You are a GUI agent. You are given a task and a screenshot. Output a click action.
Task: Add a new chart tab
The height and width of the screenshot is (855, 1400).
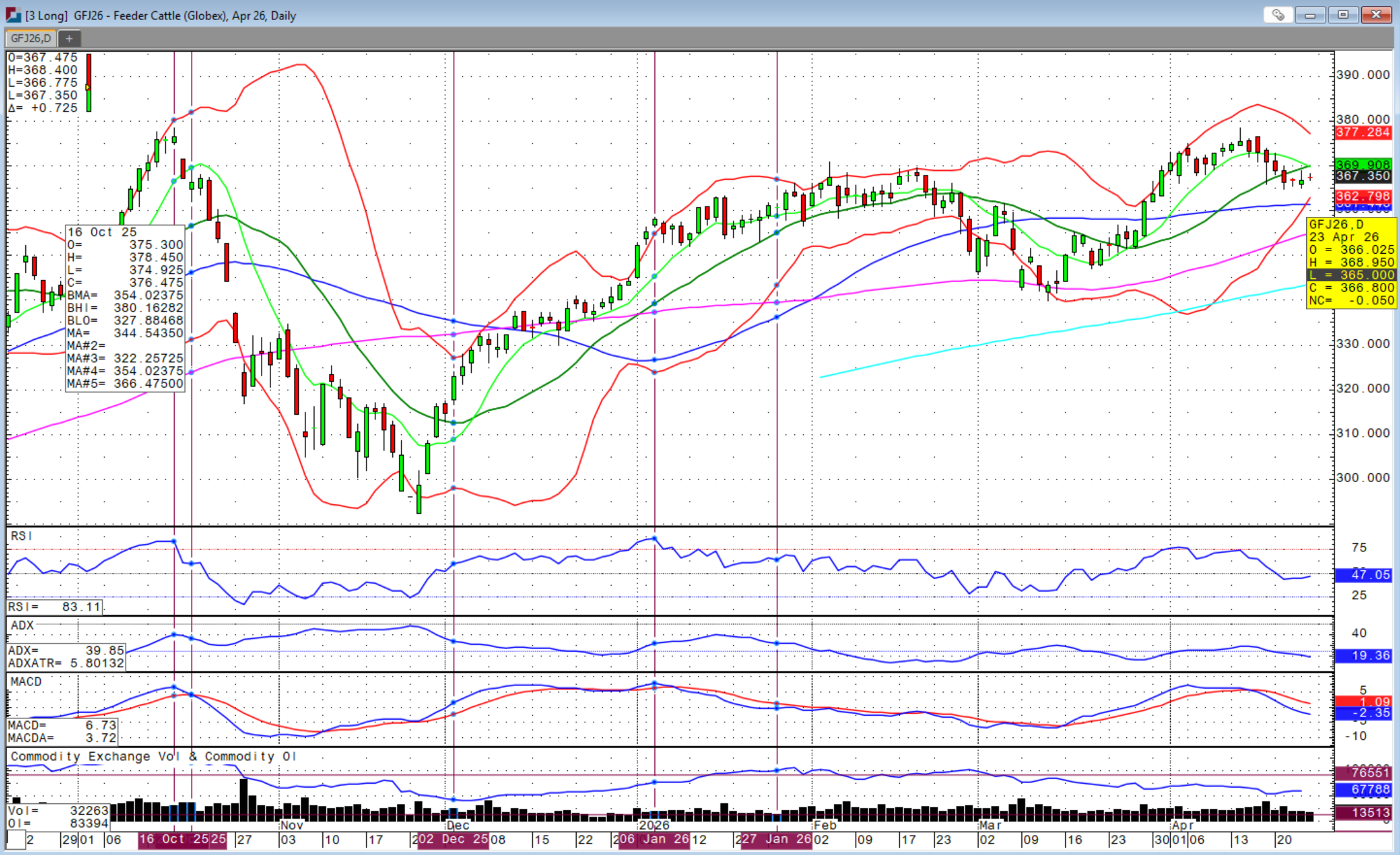pos(69,38)
